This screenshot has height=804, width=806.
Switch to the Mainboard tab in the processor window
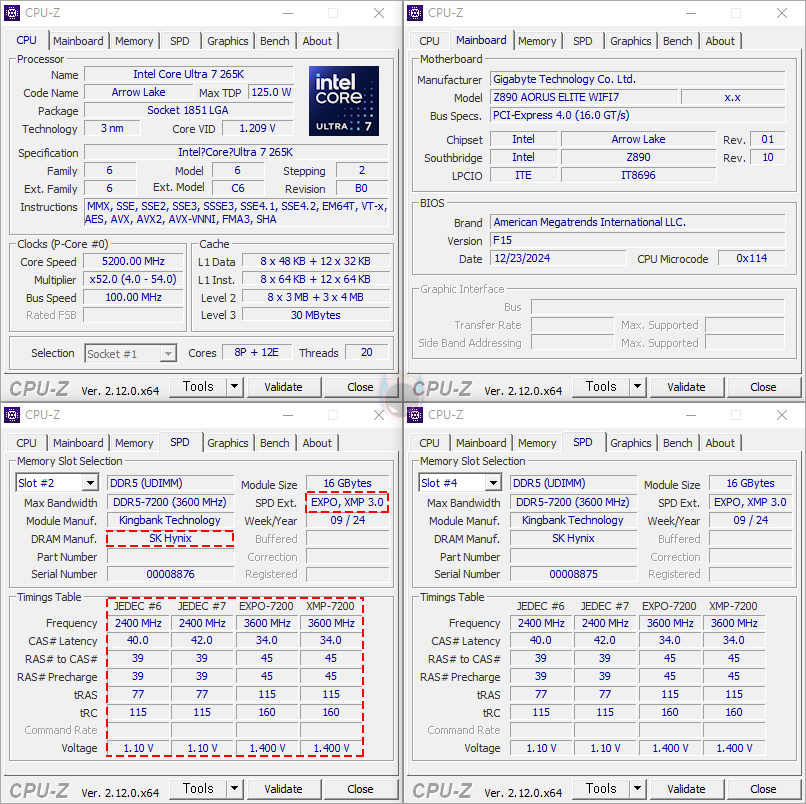(78, 41)
